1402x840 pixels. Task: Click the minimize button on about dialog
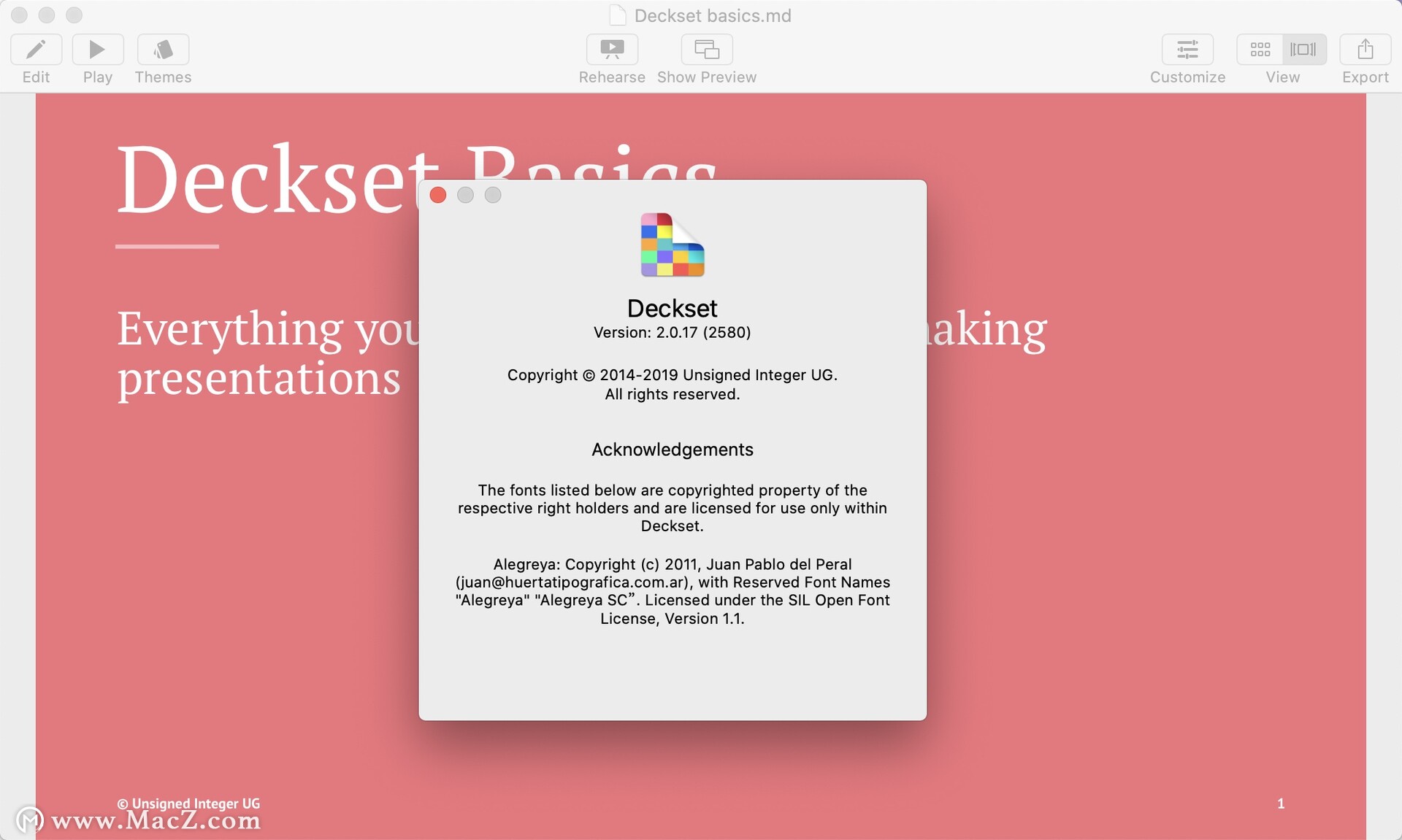coord(467,198)
